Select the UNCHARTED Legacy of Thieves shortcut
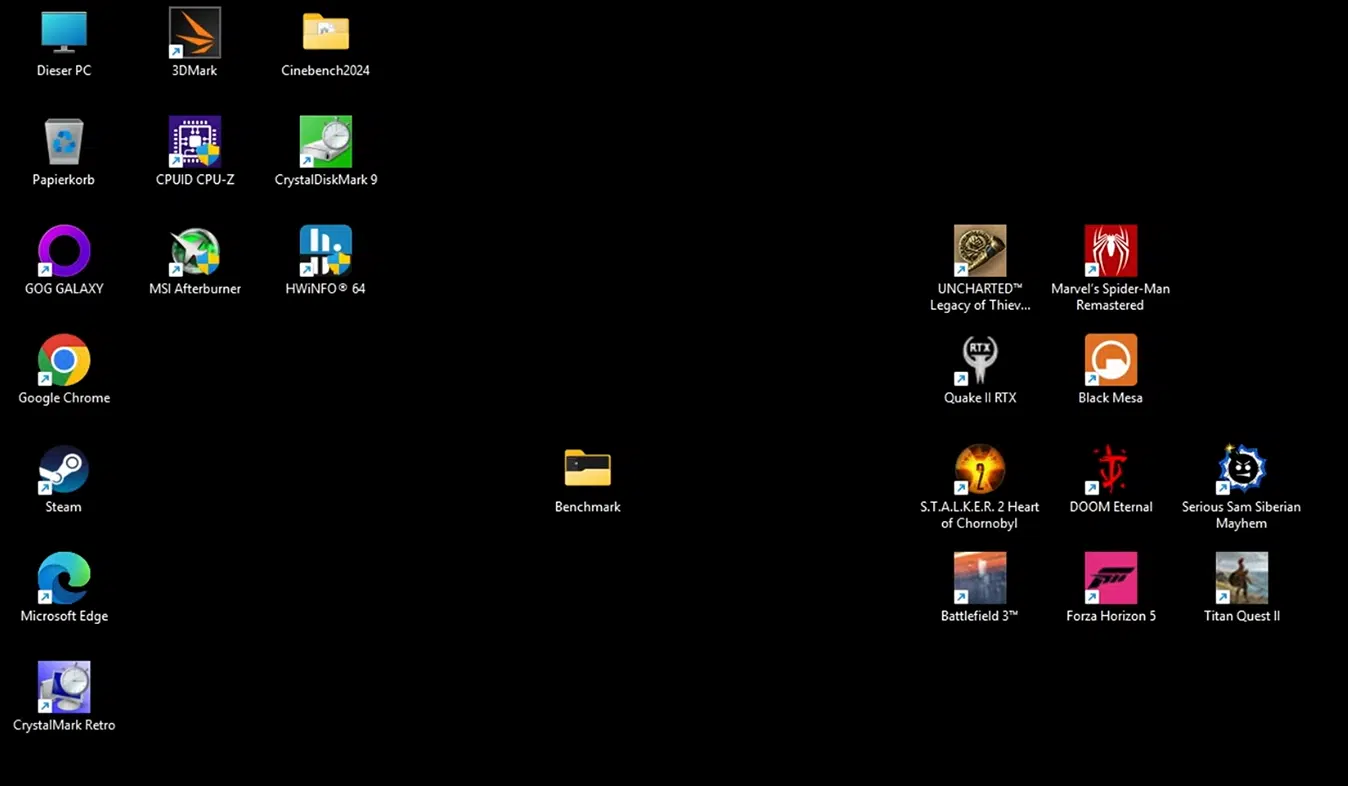1348x786 pixels. pyautogui.click(x=980, y=252)
